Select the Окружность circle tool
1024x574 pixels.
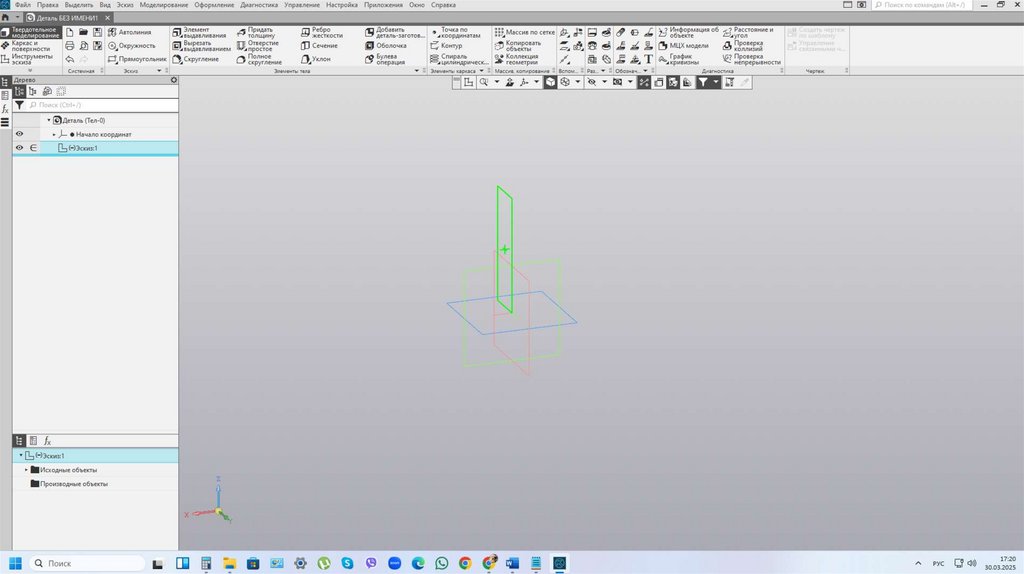(131, 46)
